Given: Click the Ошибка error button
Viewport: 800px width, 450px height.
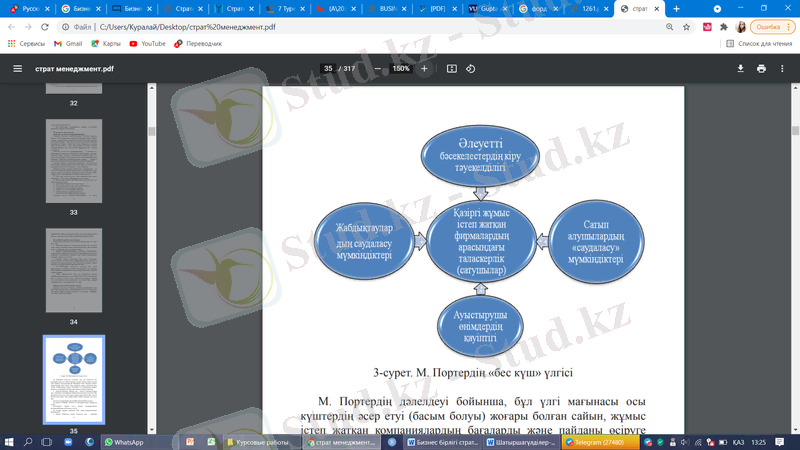Looking at the screenshot, I should 772,27.
